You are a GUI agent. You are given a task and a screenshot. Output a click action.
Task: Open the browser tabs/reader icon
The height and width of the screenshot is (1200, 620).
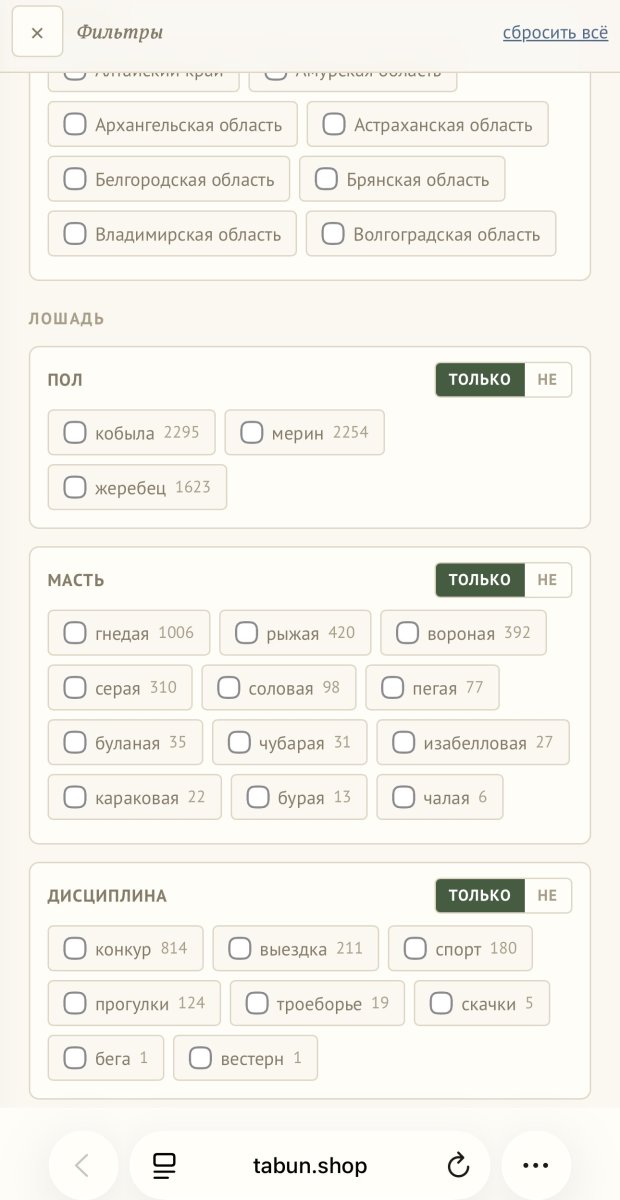point(164,1165)
